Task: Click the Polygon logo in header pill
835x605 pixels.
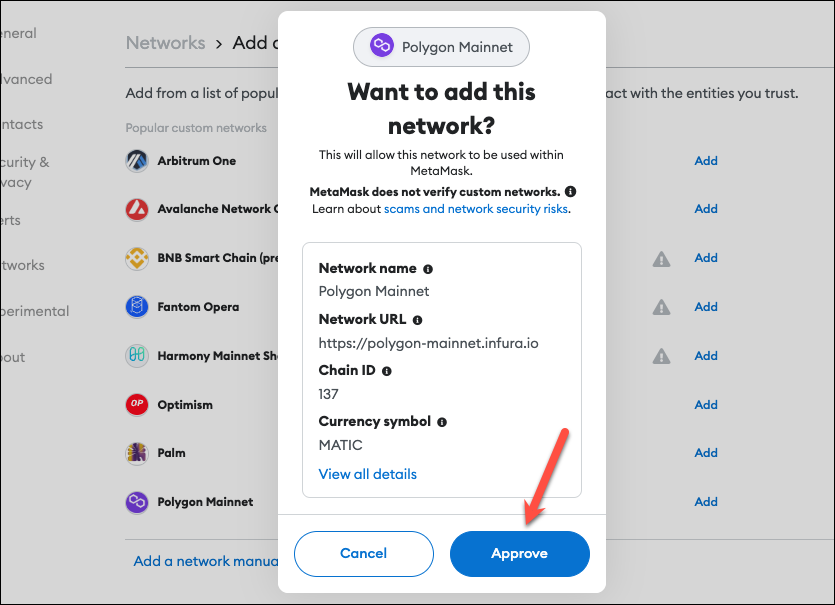Action: [x=382, y=46]
